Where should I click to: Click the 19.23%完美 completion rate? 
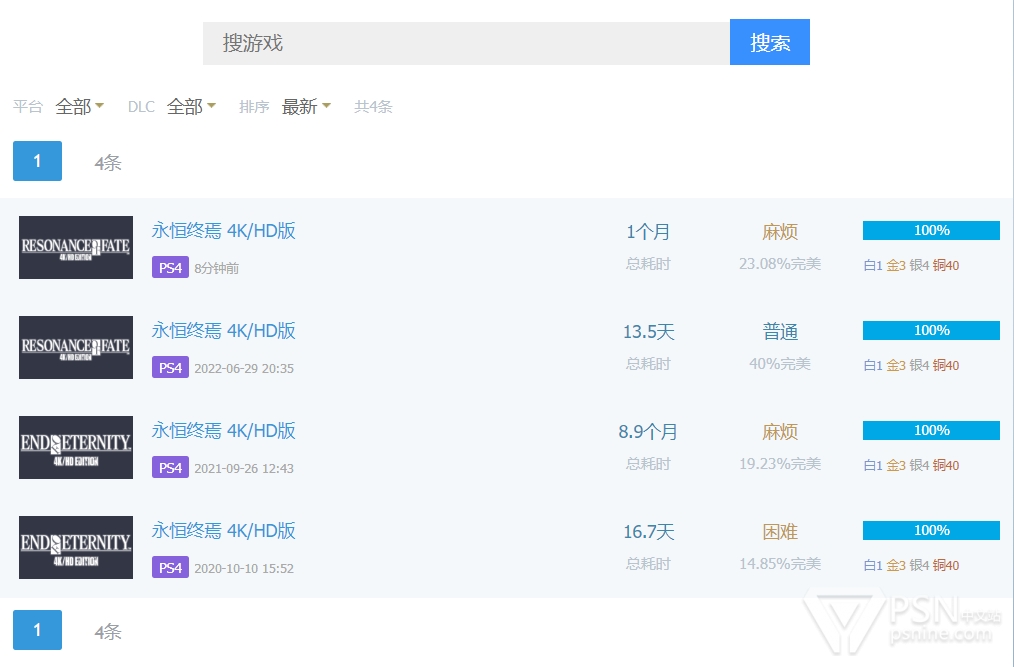(780, 464)
